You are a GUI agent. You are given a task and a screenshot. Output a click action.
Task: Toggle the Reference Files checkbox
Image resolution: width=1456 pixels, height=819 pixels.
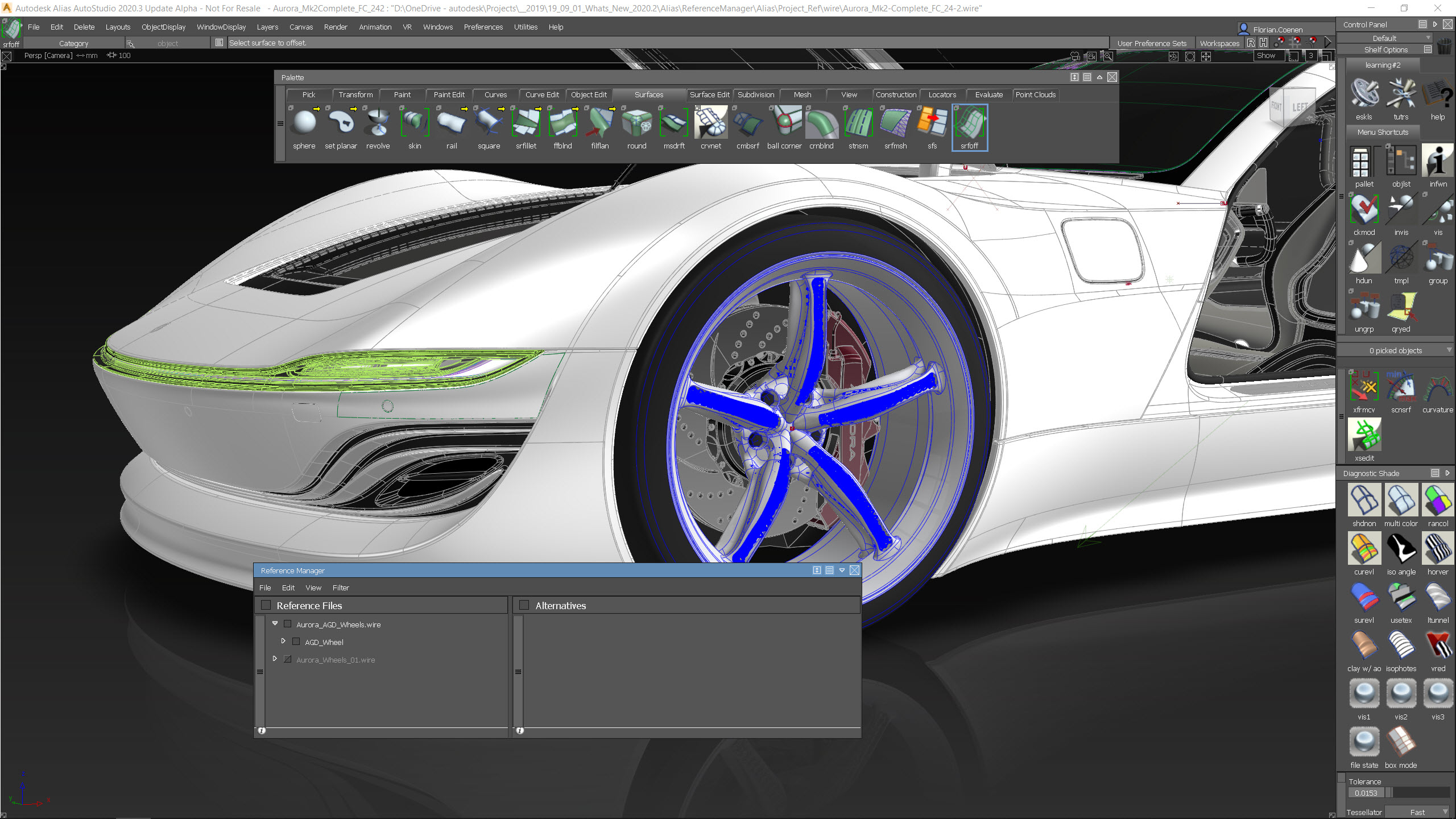pyautogui.click(x=265, y=605)
